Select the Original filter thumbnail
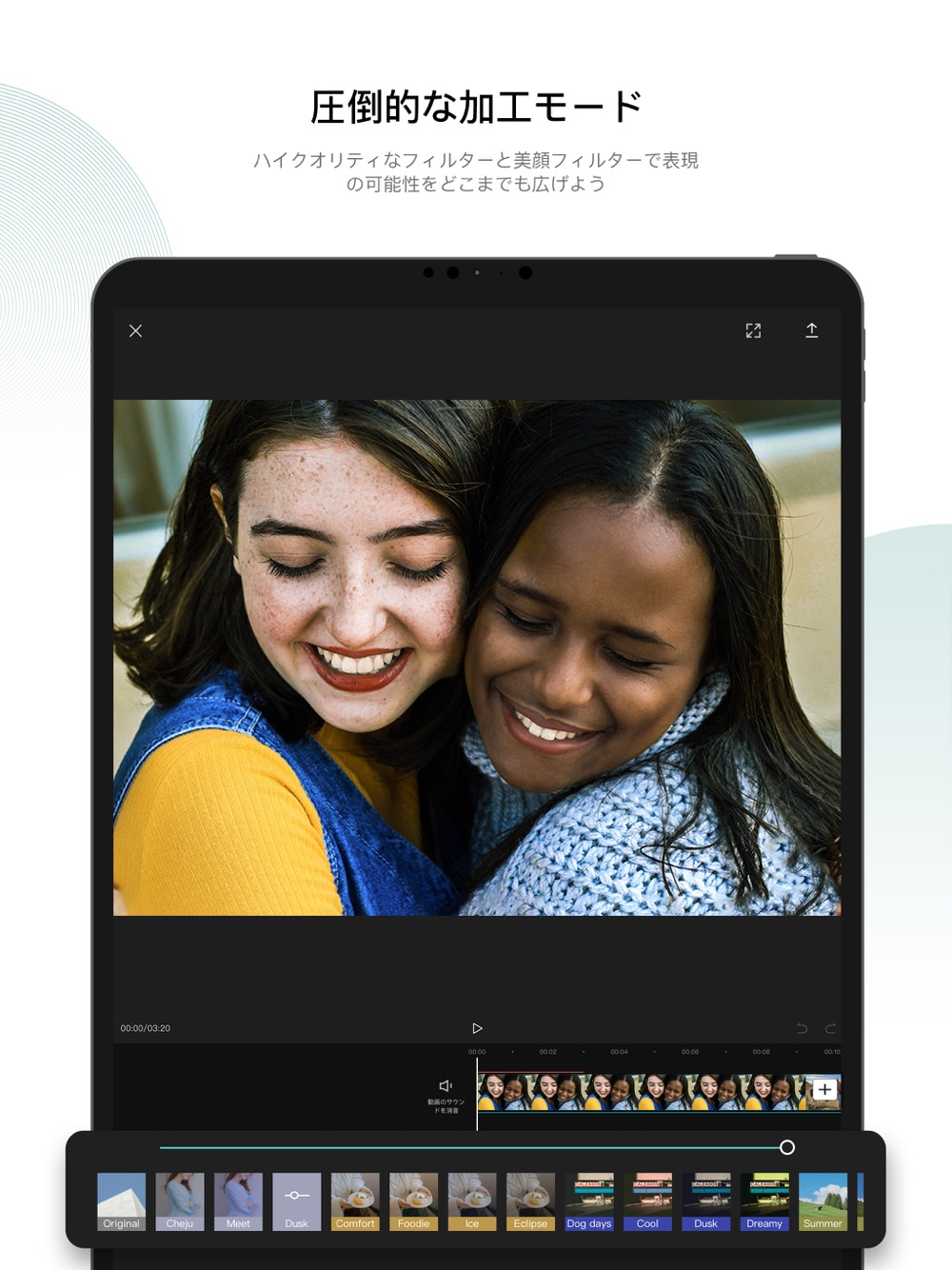This screenshot has width=952, height=1270. click(121, 1201)
